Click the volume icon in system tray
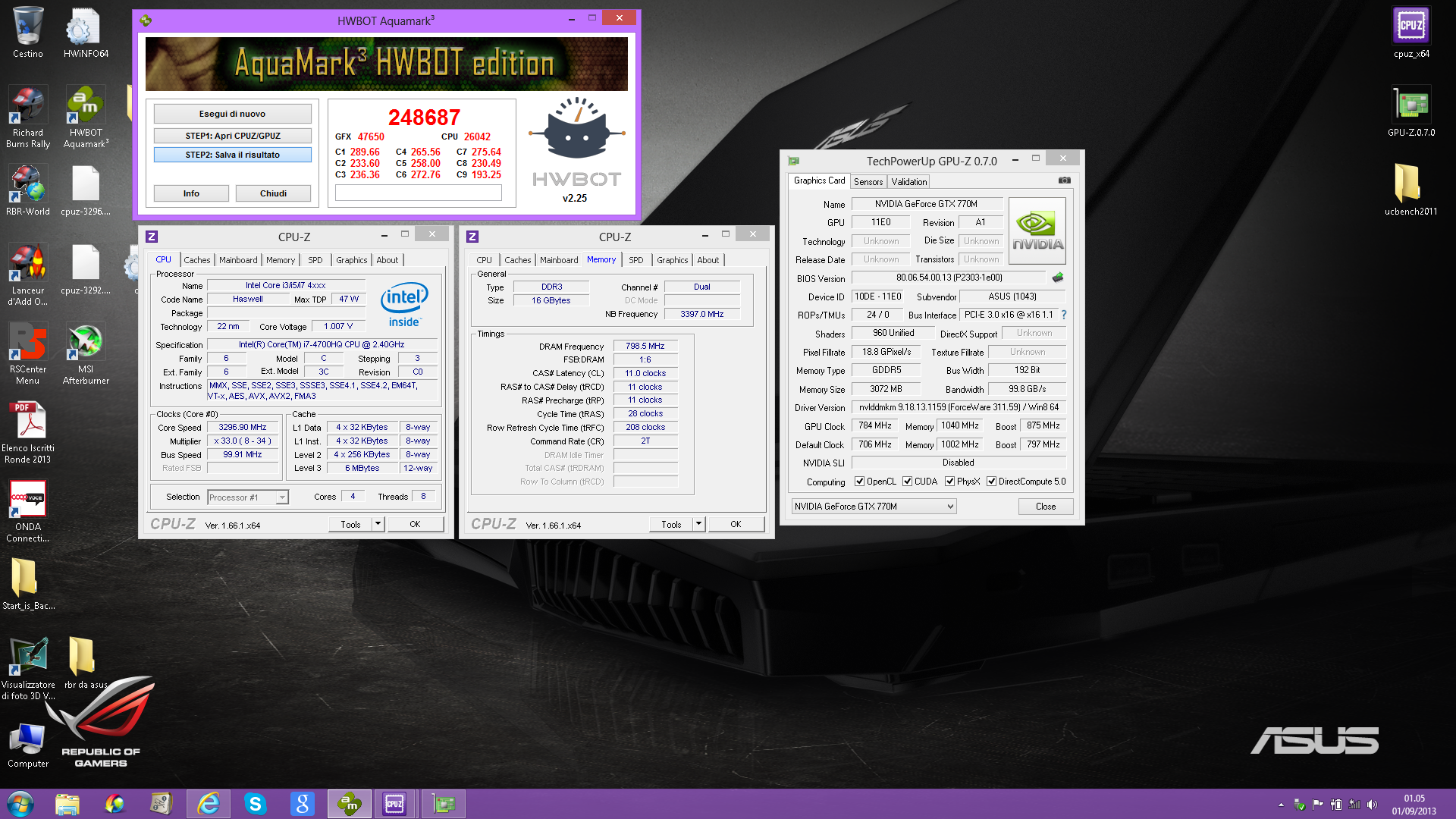Viewport: 1456px width, 819px height. point(1372,805)
